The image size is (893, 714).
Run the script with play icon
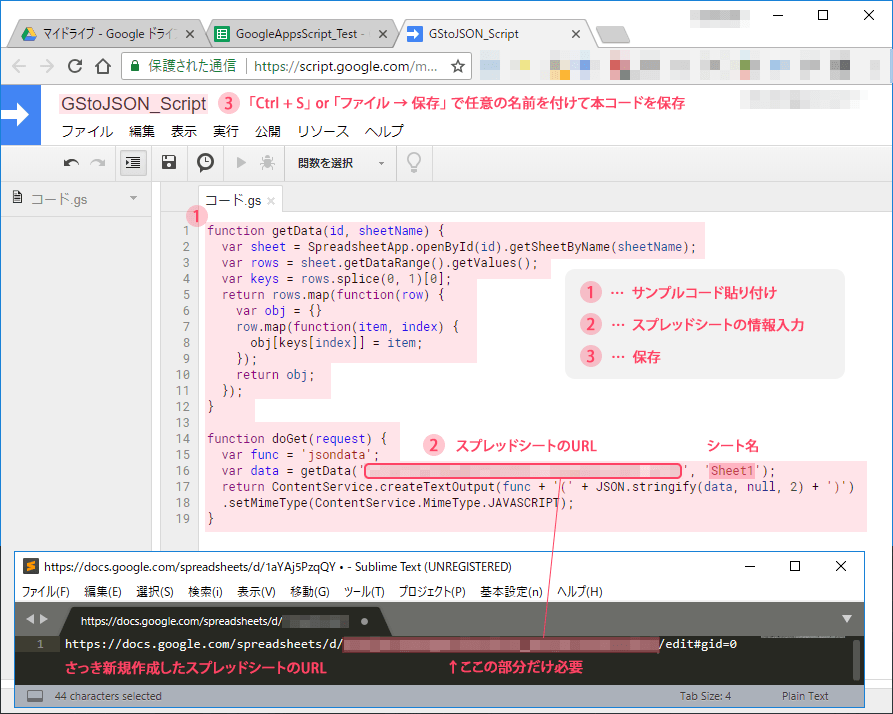pos(241,163)
